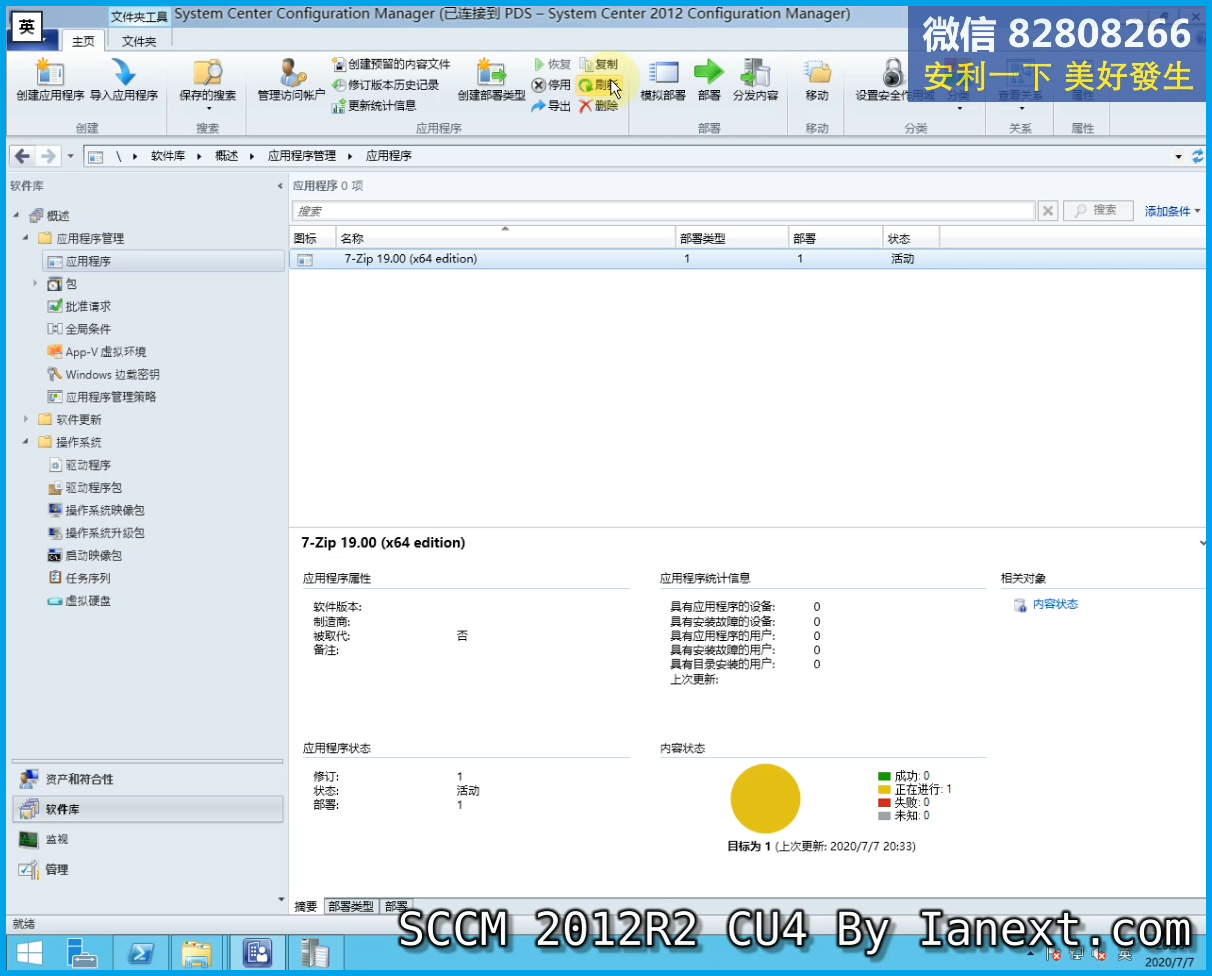Click the green-arrow 部署 ribbon button
The image size is (1212, 976).
click(709, 80)
